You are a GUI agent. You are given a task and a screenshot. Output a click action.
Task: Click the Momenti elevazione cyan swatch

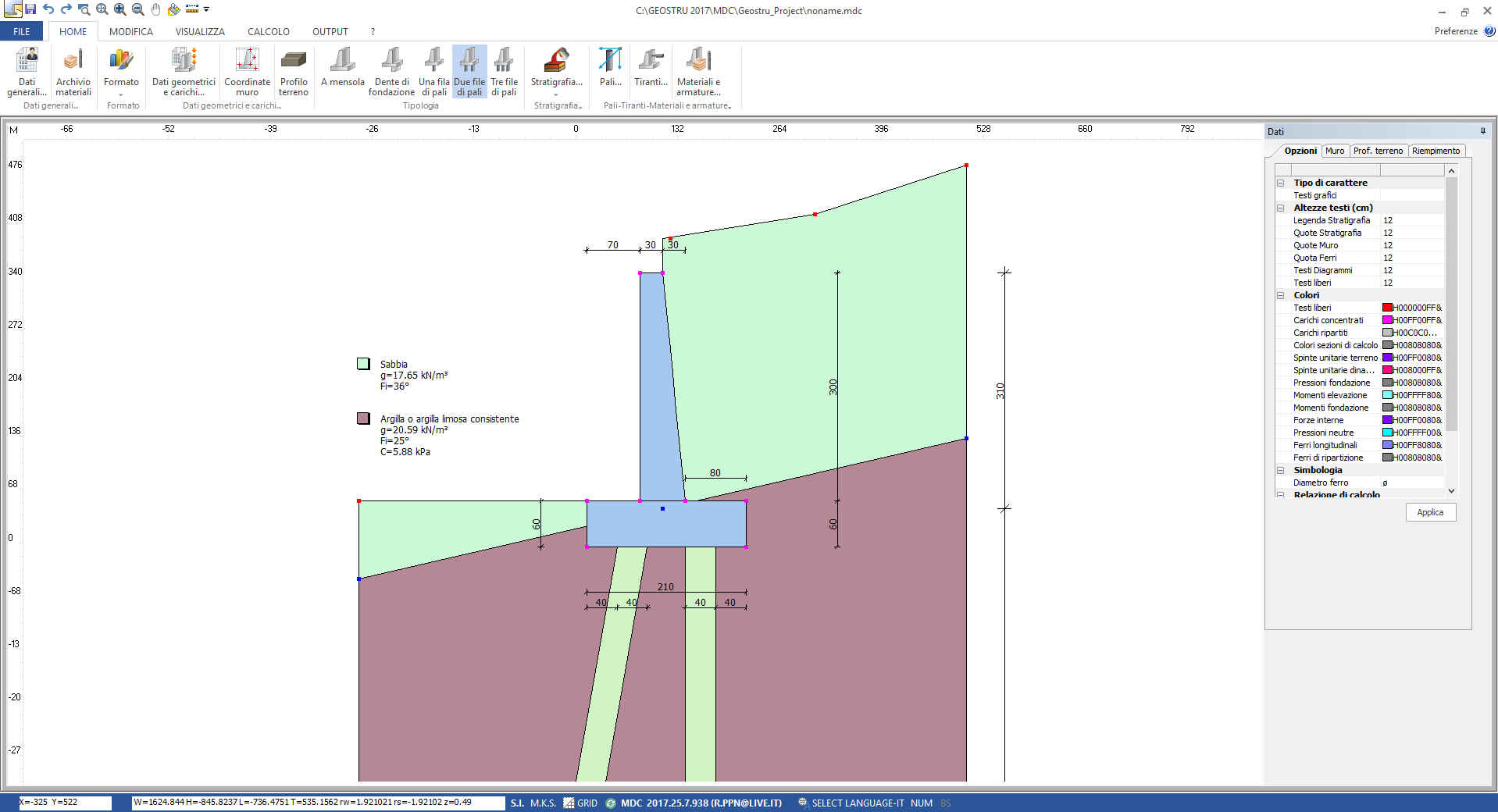coord(1388,395)
